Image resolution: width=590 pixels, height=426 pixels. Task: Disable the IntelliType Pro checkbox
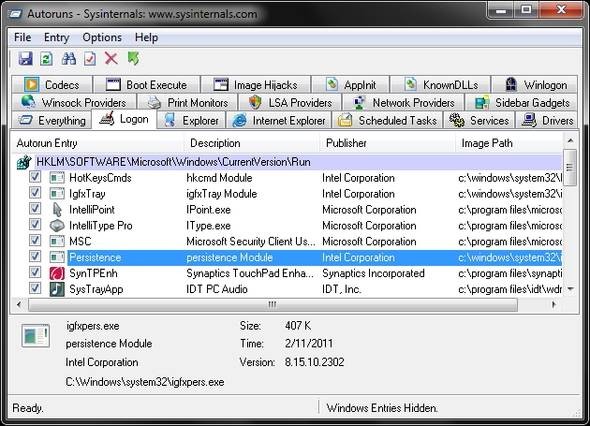[x=35, y=224]
